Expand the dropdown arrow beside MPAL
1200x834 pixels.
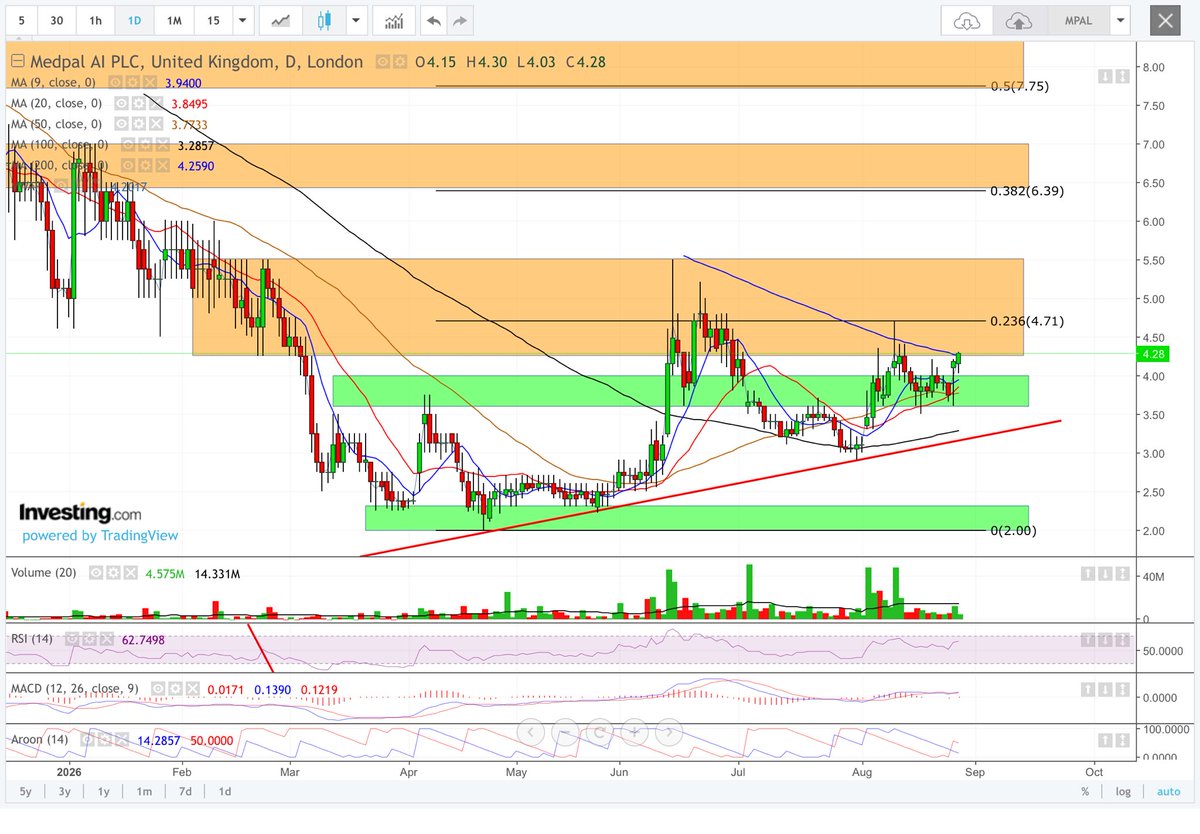tap(1120, 20)
